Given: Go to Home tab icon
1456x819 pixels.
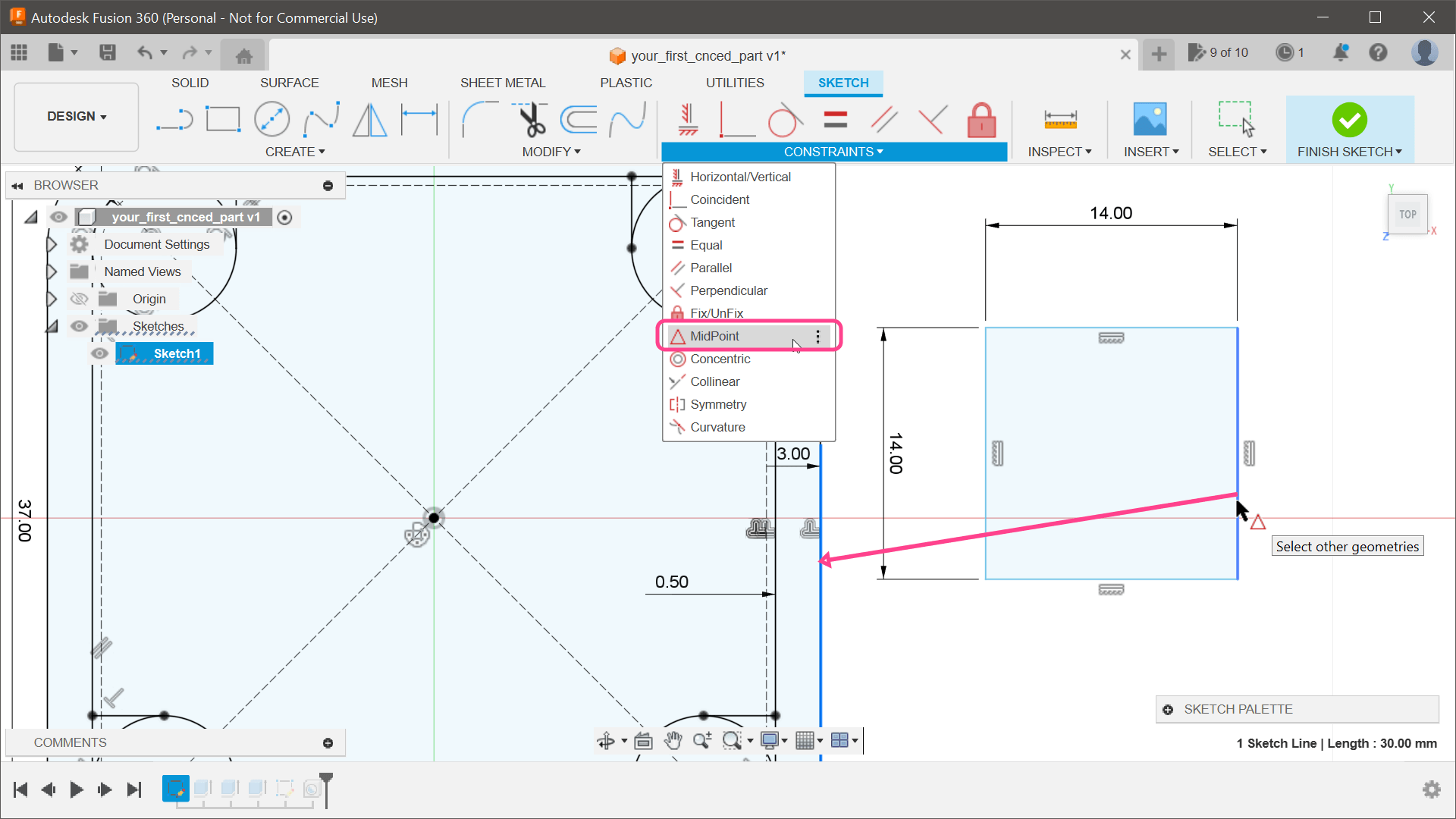Looking at the screenshot, I should point(243,55).
